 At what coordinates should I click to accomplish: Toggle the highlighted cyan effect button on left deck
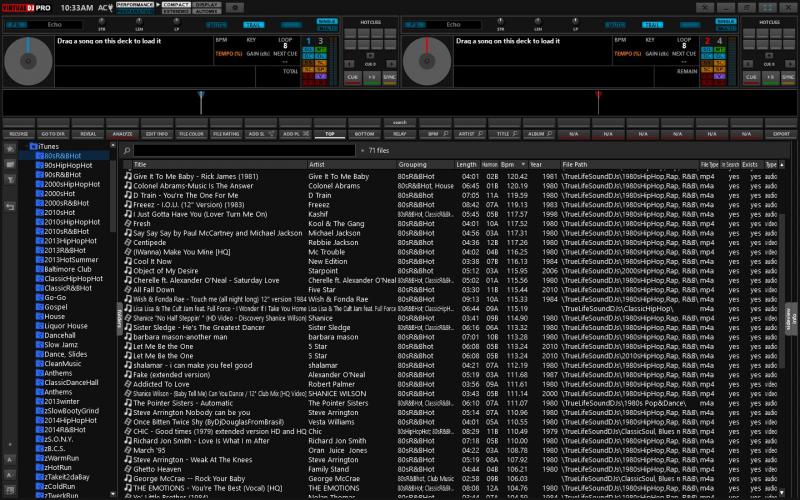point(254,24)
